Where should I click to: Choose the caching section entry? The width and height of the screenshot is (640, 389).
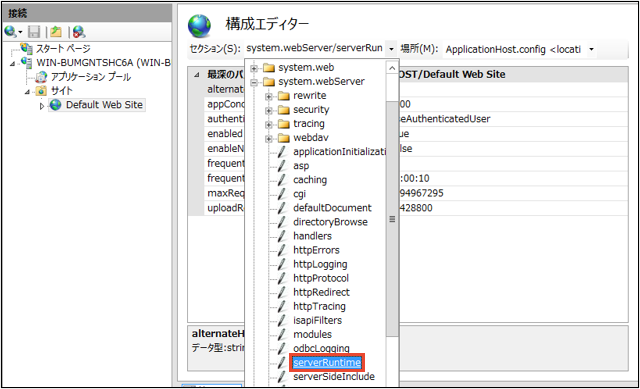coord(310,180)
